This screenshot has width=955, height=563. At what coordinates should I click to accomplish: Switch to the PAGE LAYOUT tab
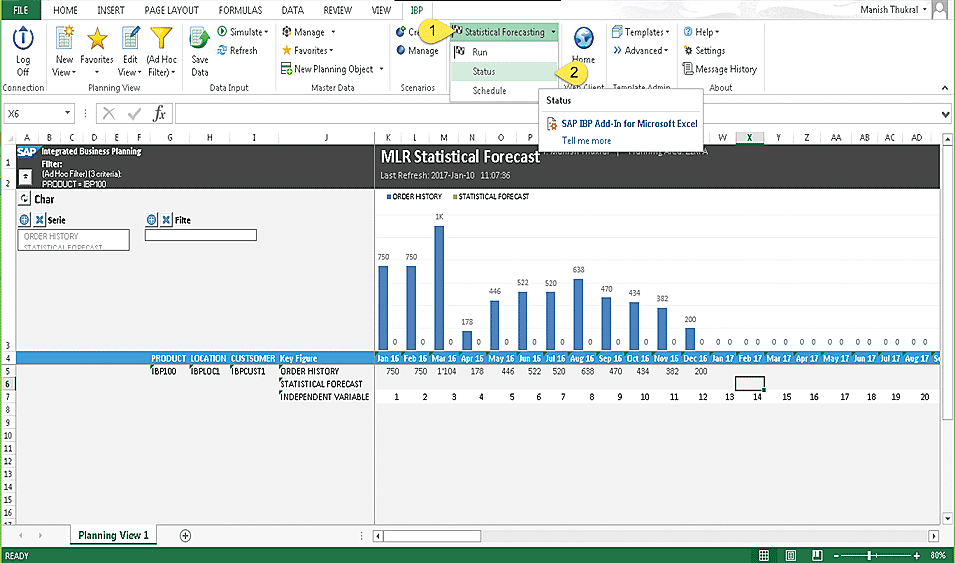(x=172, y=10)
